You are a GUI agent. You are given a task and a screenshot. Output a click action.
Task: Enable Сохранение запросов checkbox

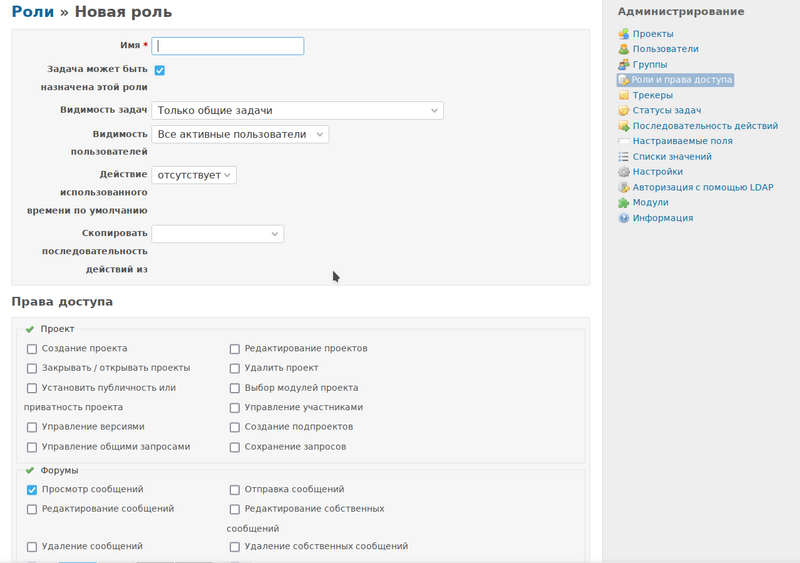pyautogui.click(x=235, y=447)
